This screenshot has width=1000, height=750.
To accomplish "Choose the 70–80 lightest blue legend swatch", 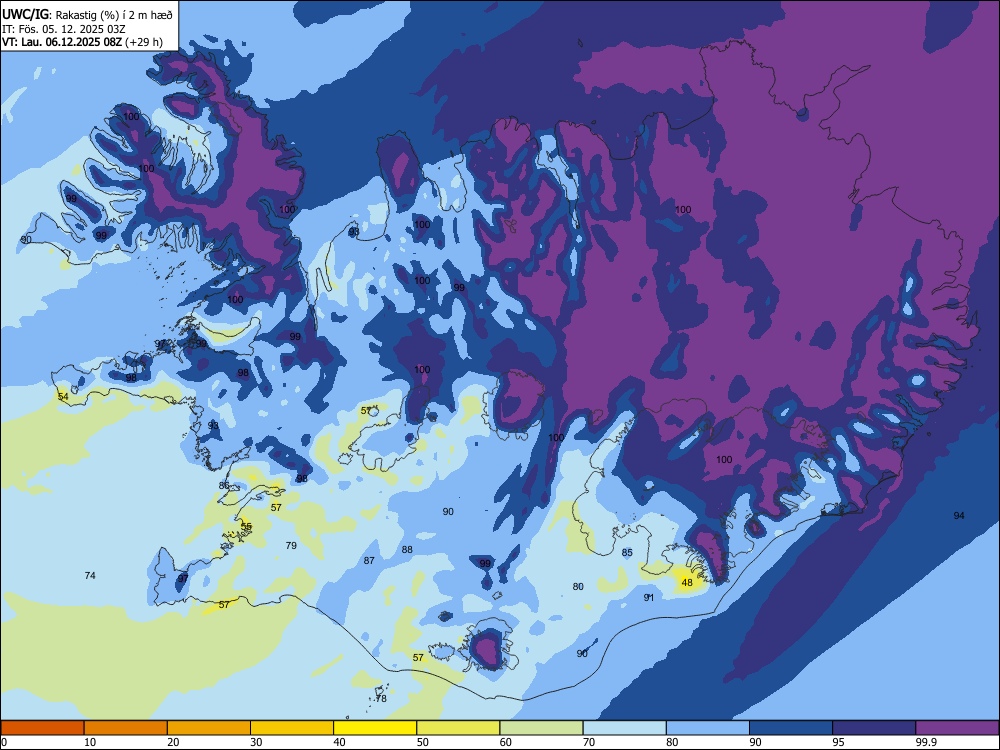I will (624, 728).
